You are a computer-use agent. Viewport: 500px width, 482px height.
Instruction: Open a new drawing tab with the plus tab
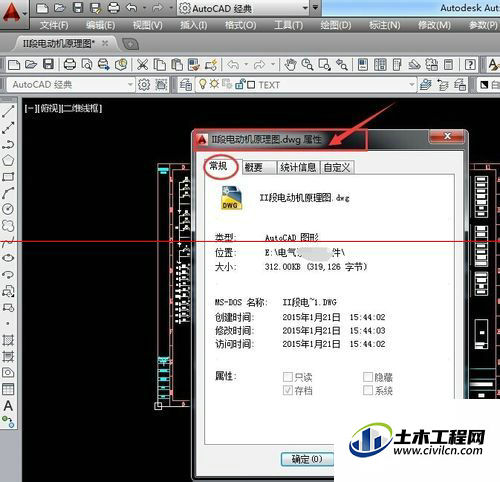[130, 44]
